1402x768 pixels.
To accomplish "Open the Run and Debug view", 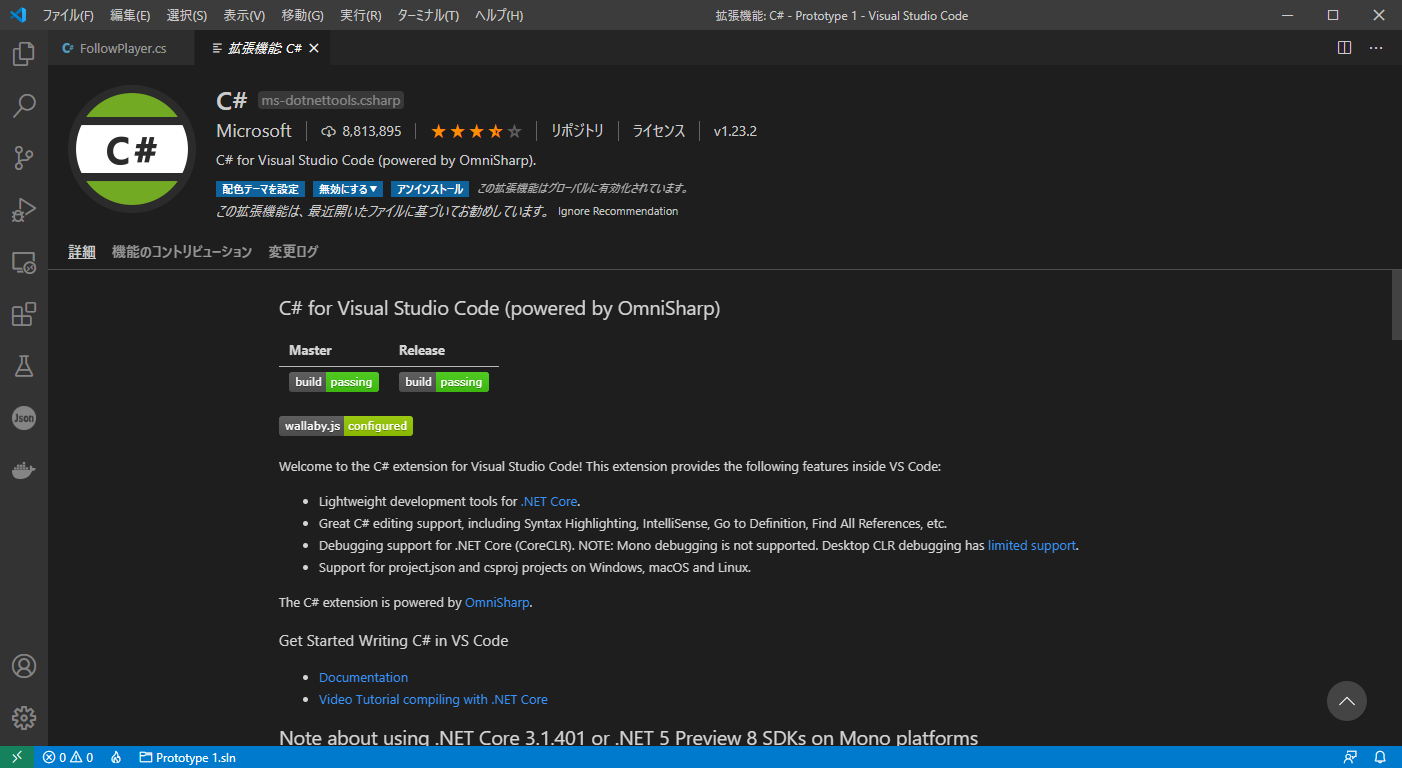I will [24, 210].
